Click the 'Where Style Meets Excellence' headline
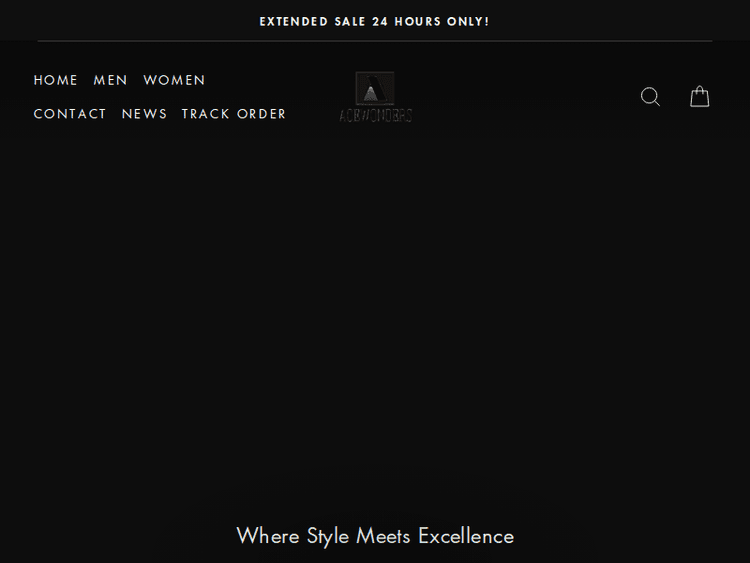The width and height of the screenshot is (750, 563). click(x=375, y=536)
